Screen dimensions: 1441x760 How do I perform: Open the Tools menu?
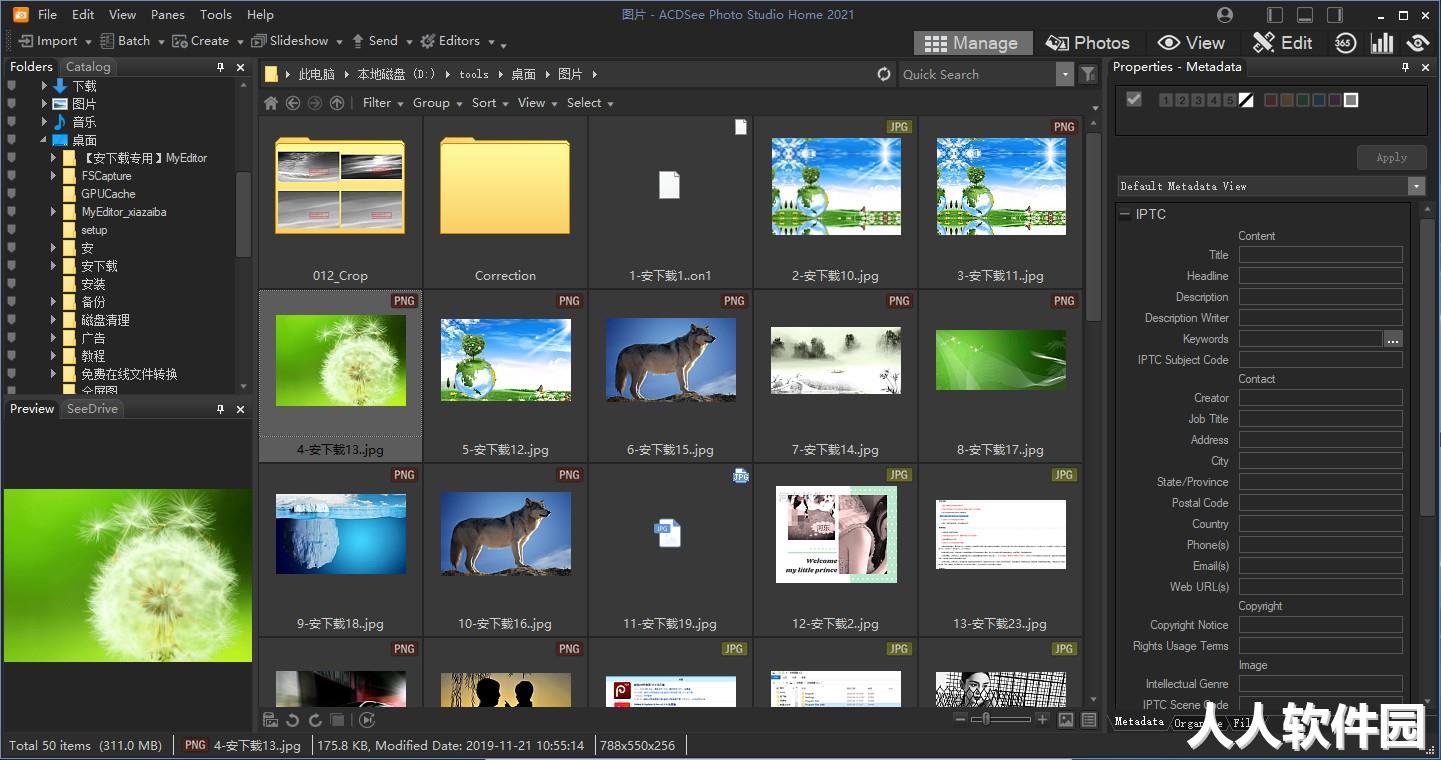(216, 15)
